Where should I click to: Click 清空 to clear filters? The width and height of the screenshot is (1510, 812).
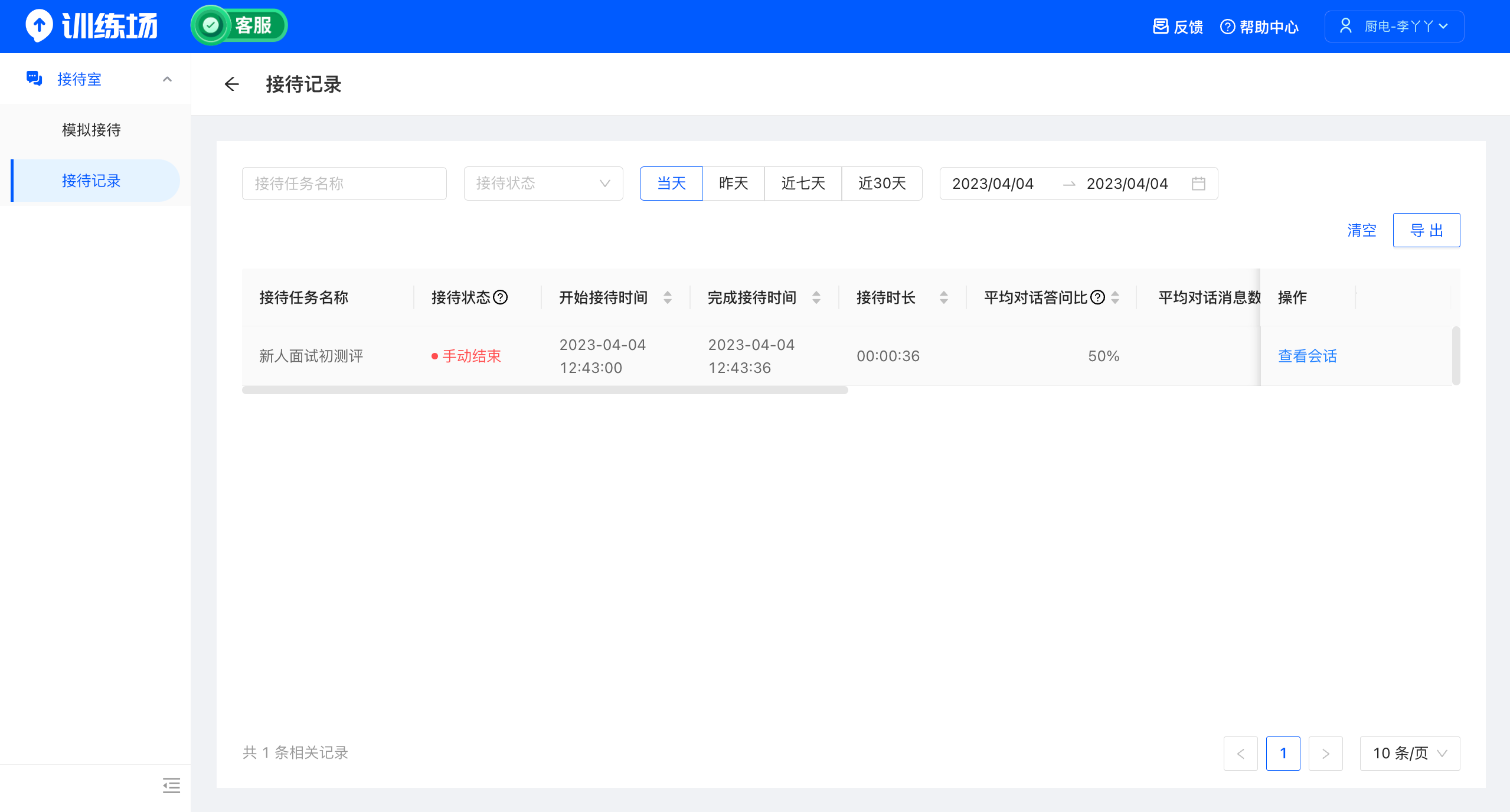1362,230
